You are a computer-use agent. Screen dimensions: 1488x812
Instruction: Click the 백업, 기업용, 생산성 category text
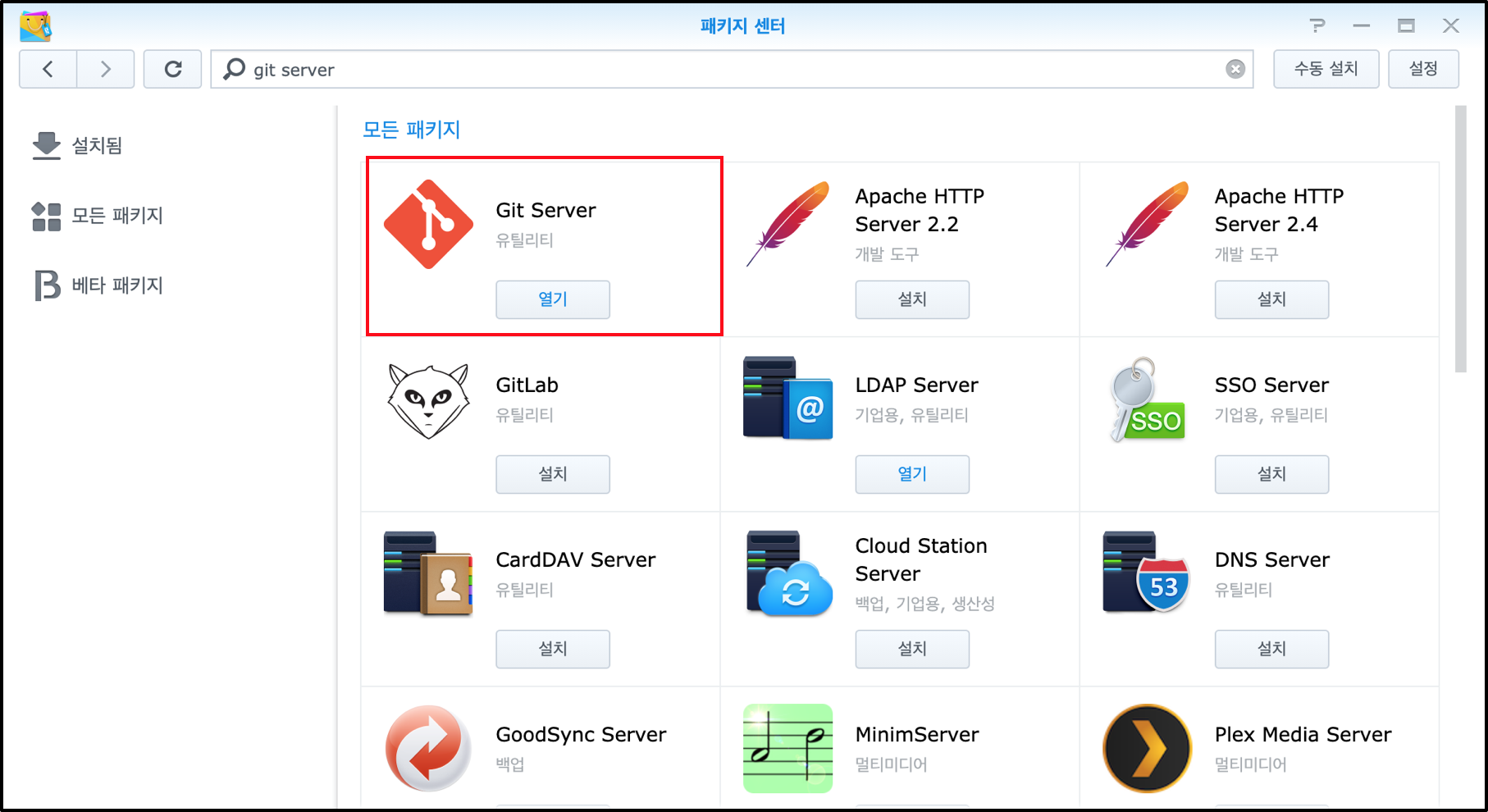click(x=924, y=604)
